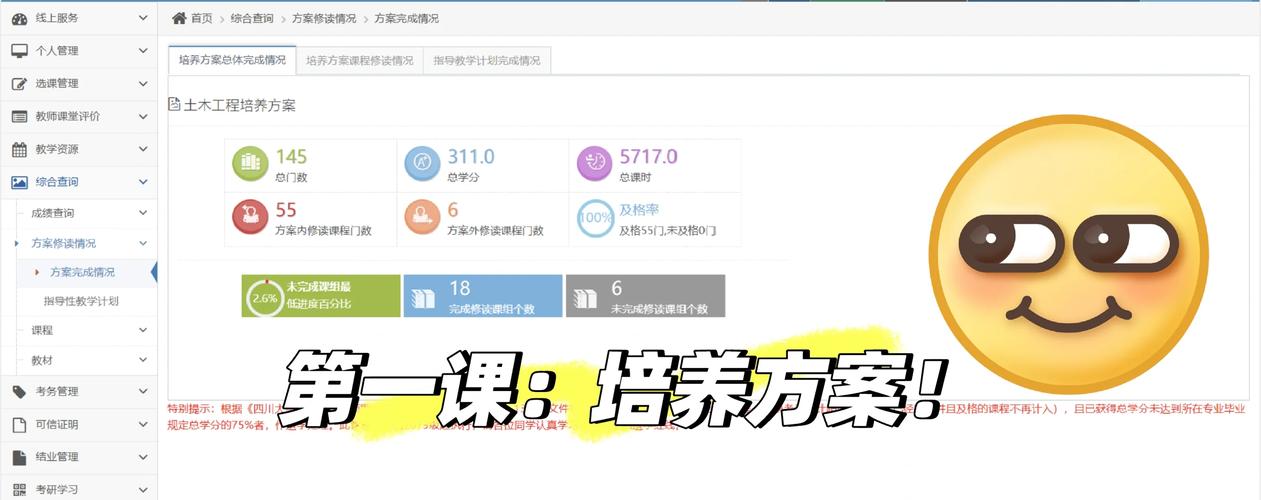Expand the 考研学习 chevron
The image size is (1261, 500).
143,490
